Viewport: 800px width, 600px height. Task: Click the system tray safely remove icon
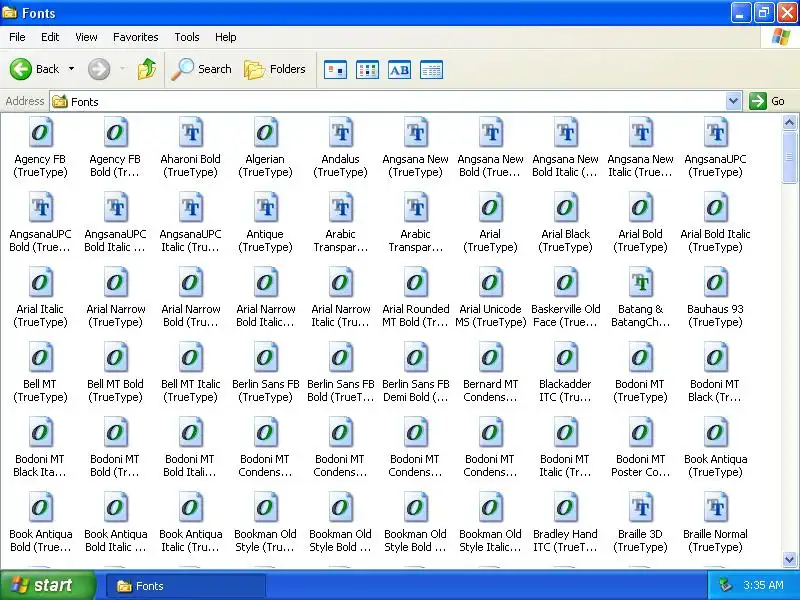(x=724, y=585)
